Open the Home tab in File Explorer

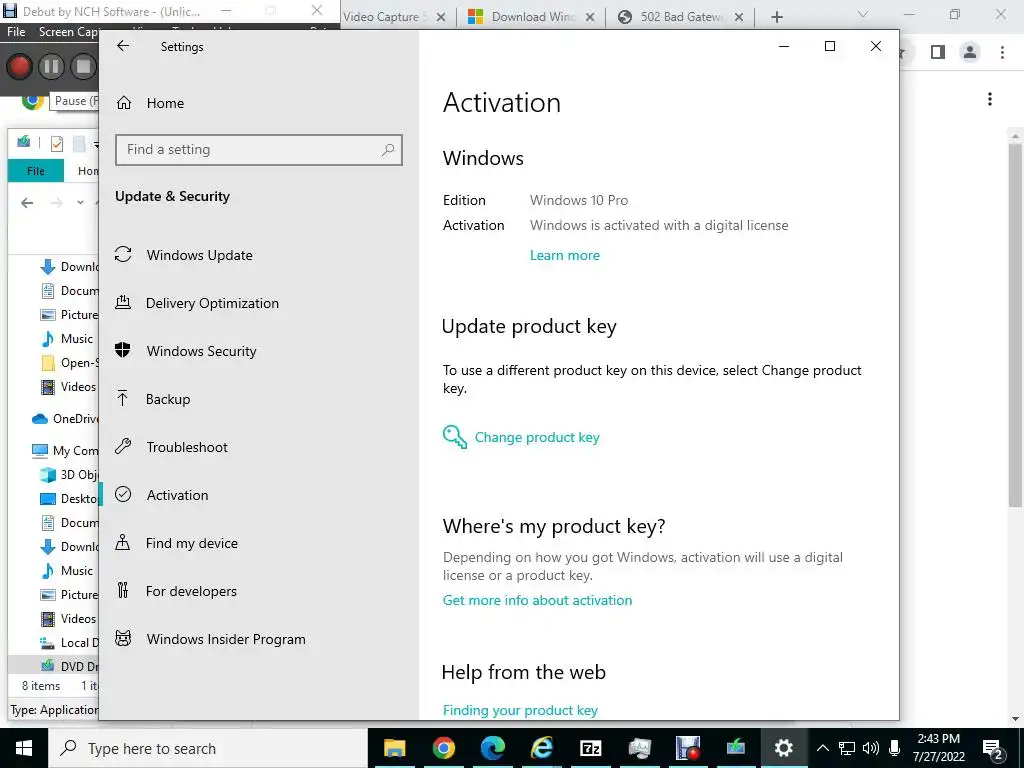87,171
